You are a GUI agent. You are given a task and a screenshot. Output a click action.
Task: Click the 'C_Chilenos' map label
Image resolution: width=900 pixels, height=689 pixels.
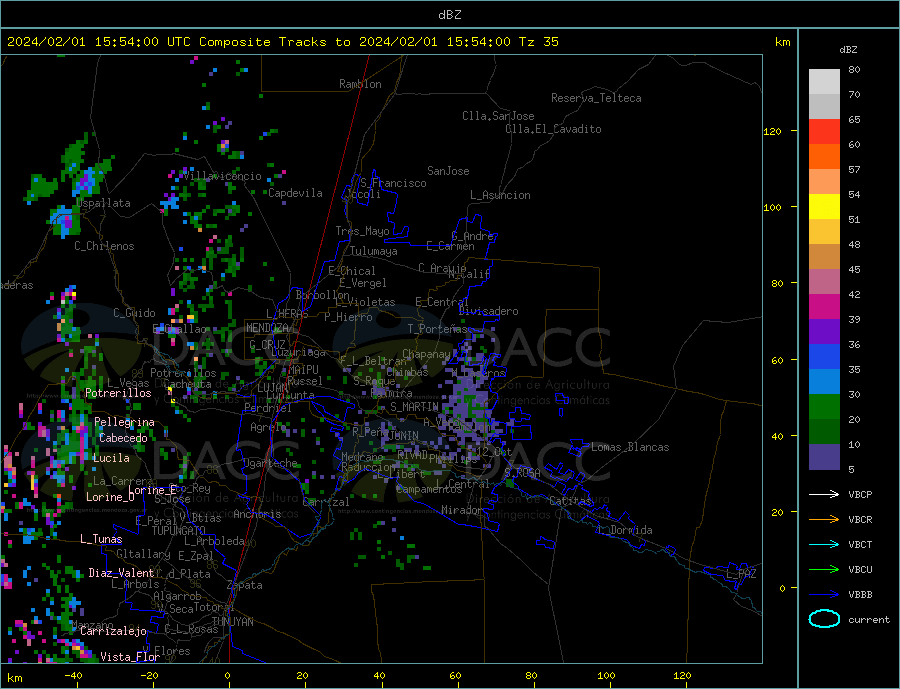(104, 246)
